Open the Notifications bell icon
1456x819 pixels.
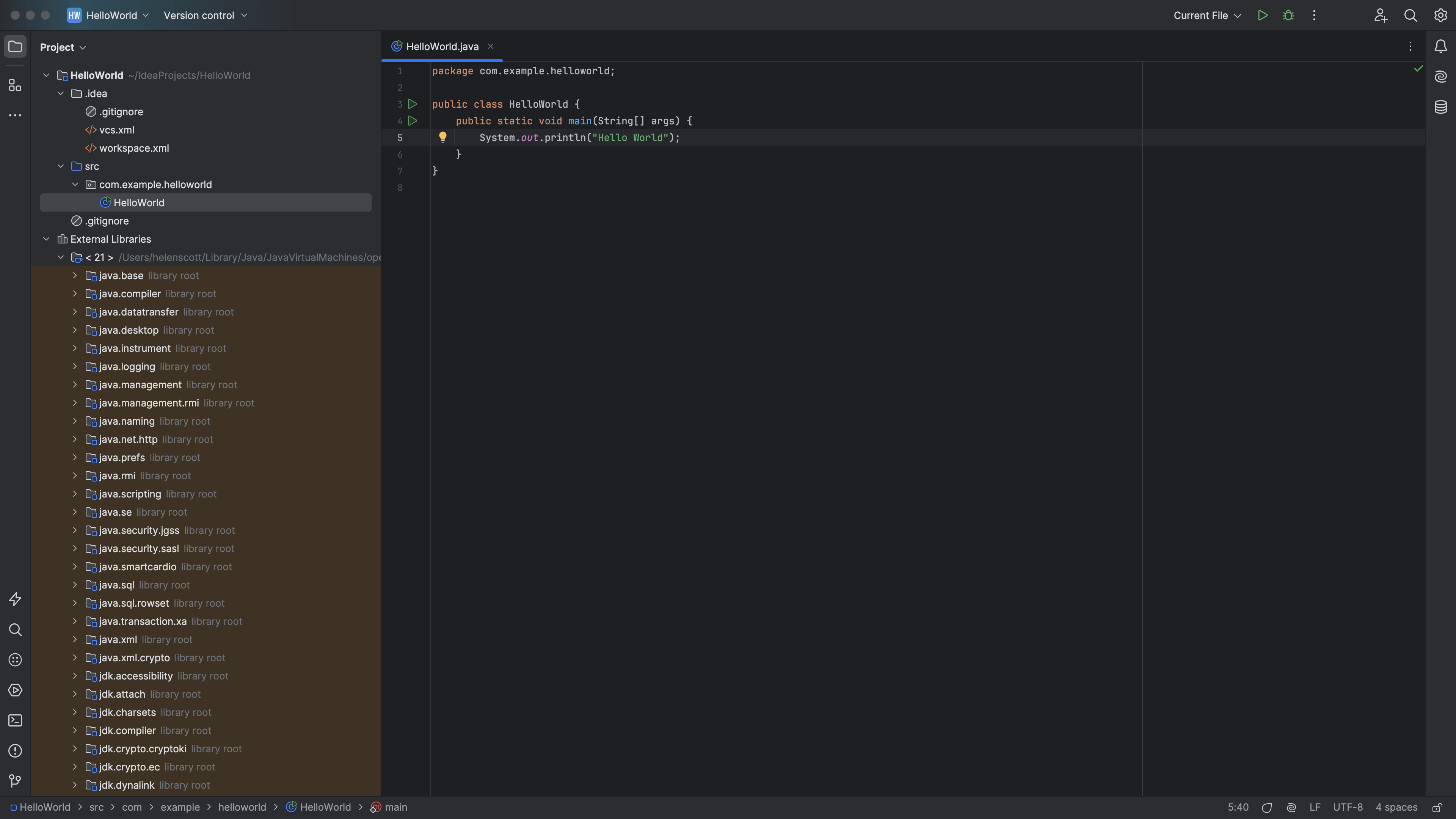pyautogui.click(x=1440, y=46)
